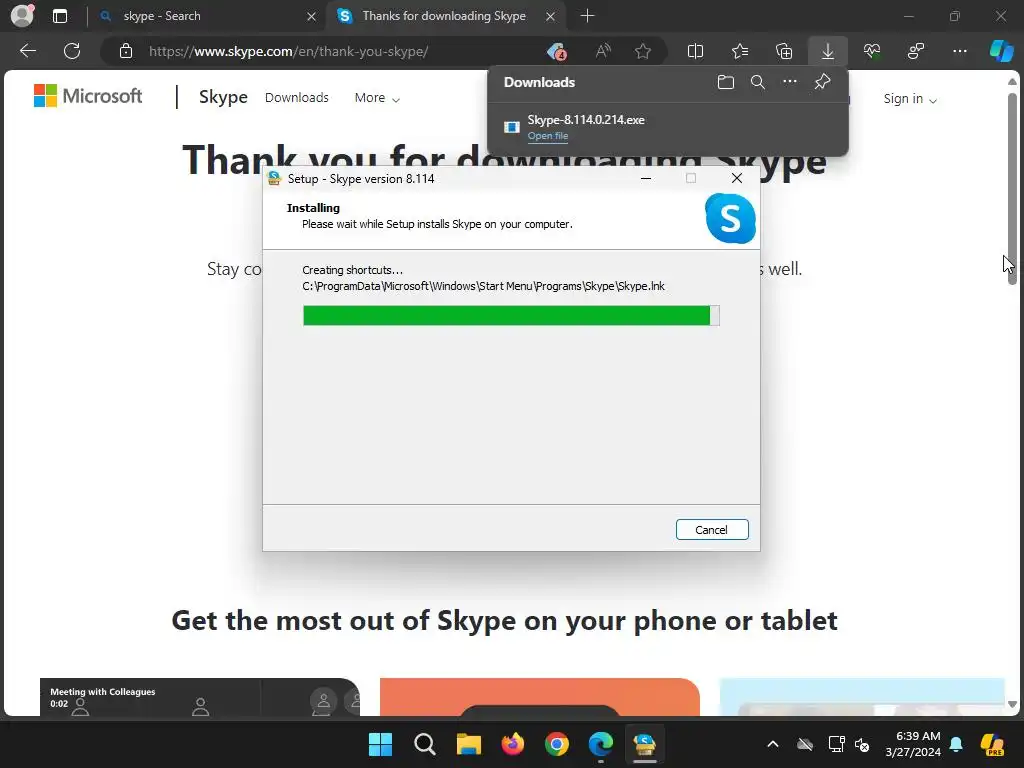Open the Edge share/workspaces icon
The height and width of the screenshot is (768, 1024).
pyautogui.click(x=916, y=51)
